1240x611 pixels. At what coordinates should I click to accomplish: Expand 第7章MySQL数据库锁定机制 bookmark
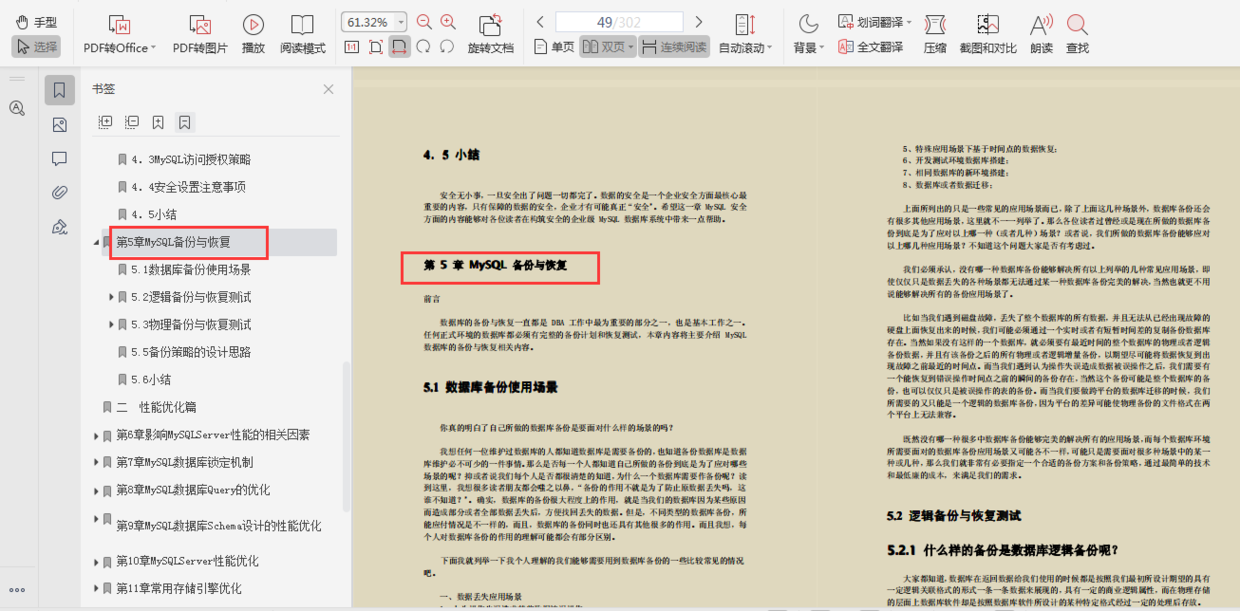(97, 463)
